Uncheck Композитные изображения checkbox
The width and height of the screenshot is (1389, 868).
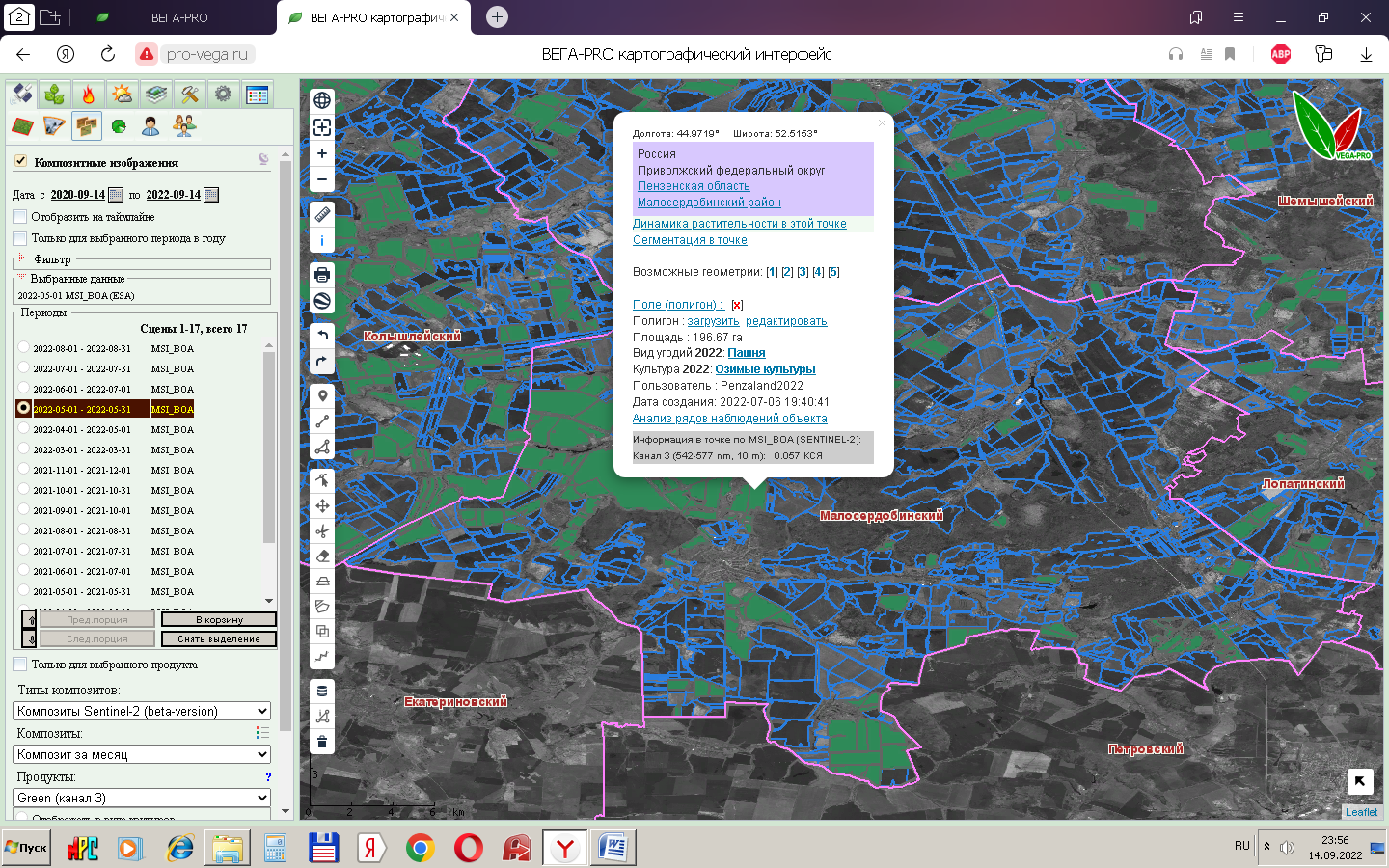tap(20, 161)
